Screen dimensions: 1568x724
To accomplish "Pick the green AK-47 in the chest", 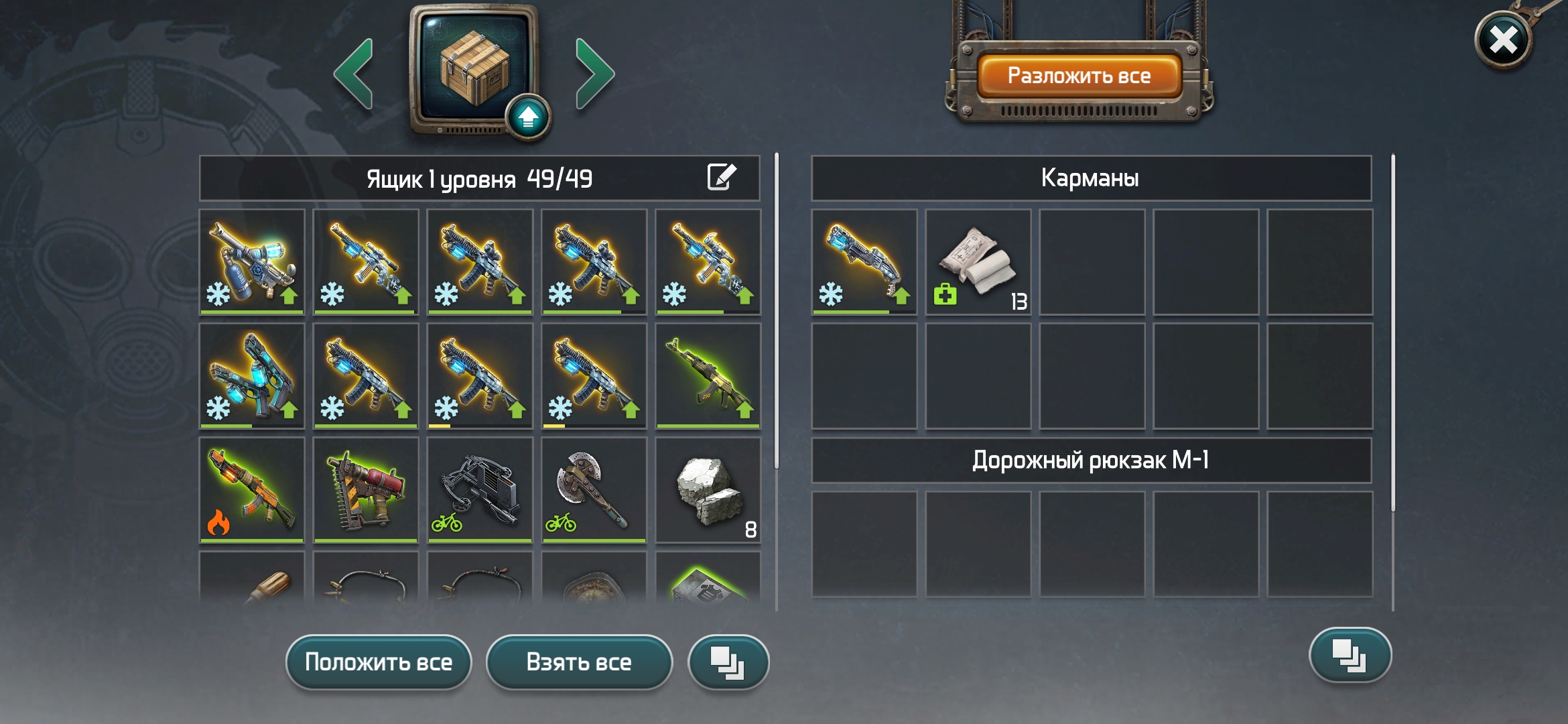I will [708, 376].
